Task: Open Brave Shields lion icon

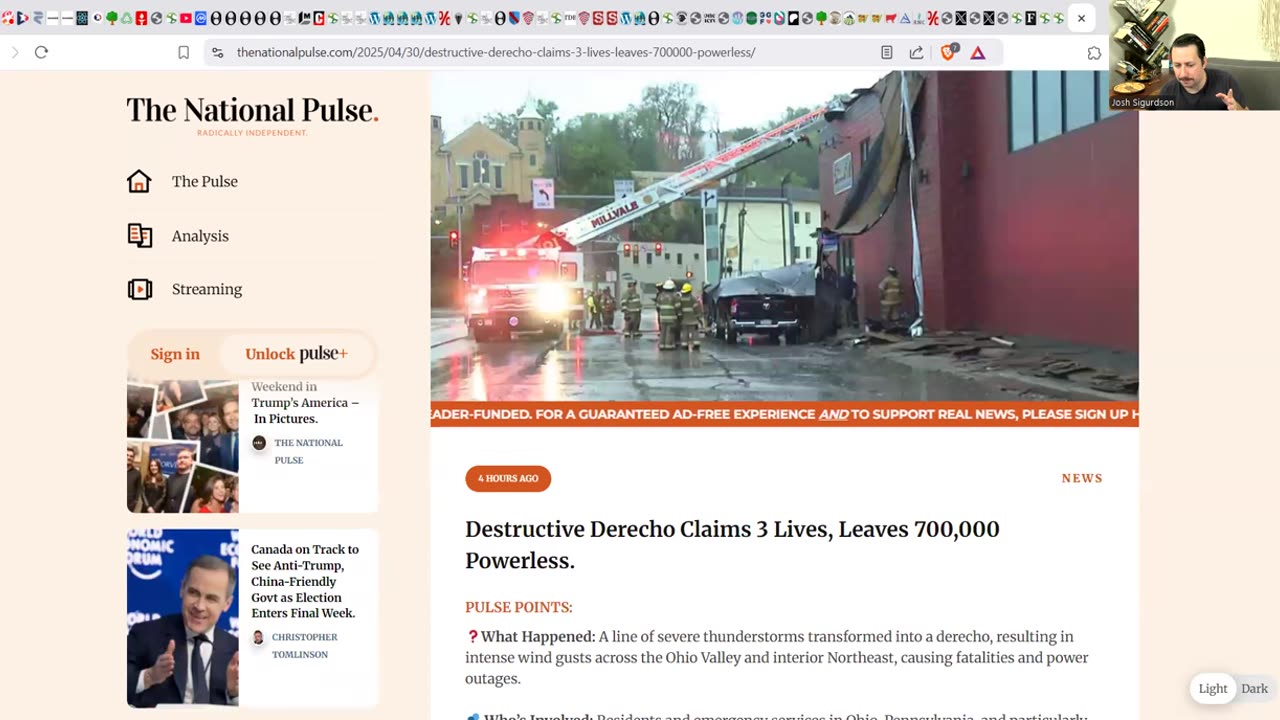Action: (948, 52)
